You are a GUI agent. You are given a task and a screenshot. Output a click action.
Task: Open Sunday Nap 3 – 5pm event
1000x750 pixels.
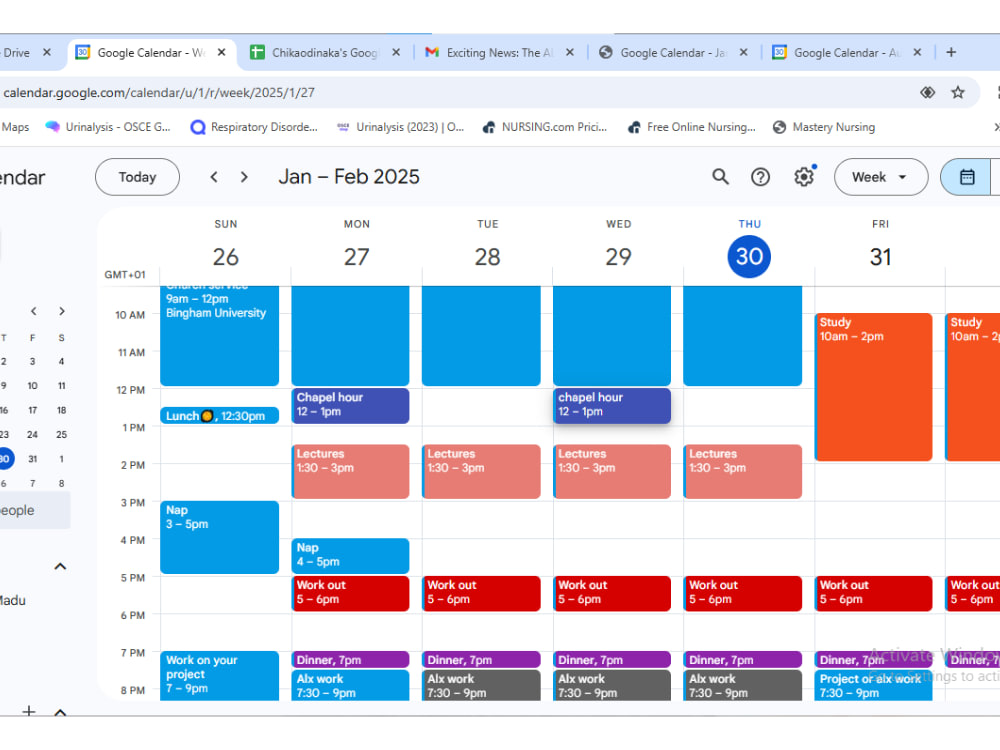click(x=219, y=537)
